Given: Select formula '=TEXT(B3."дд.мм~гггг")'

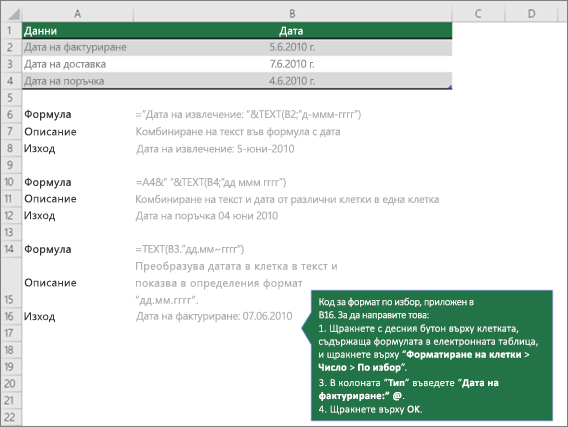Looking at the screenshot, I should click(189, 249).
